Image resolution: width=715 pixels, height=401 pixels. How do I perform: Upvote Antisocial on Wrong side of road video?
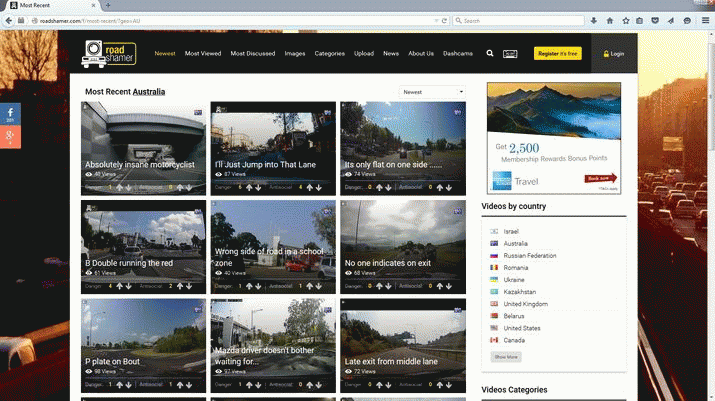[310, 286]
